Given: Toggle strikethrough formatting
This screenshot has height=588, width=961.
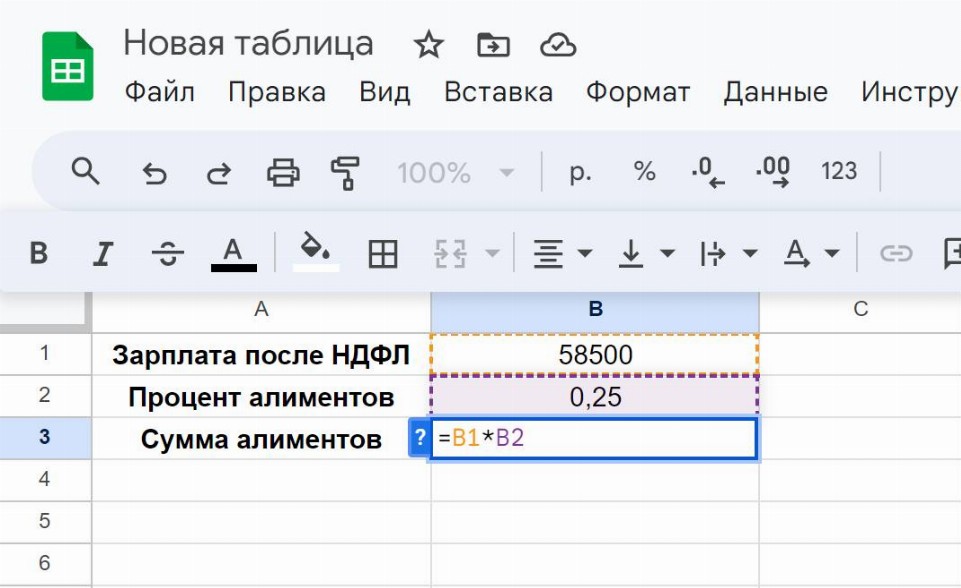Looking at the screenshot, I should tap(167, 254).
